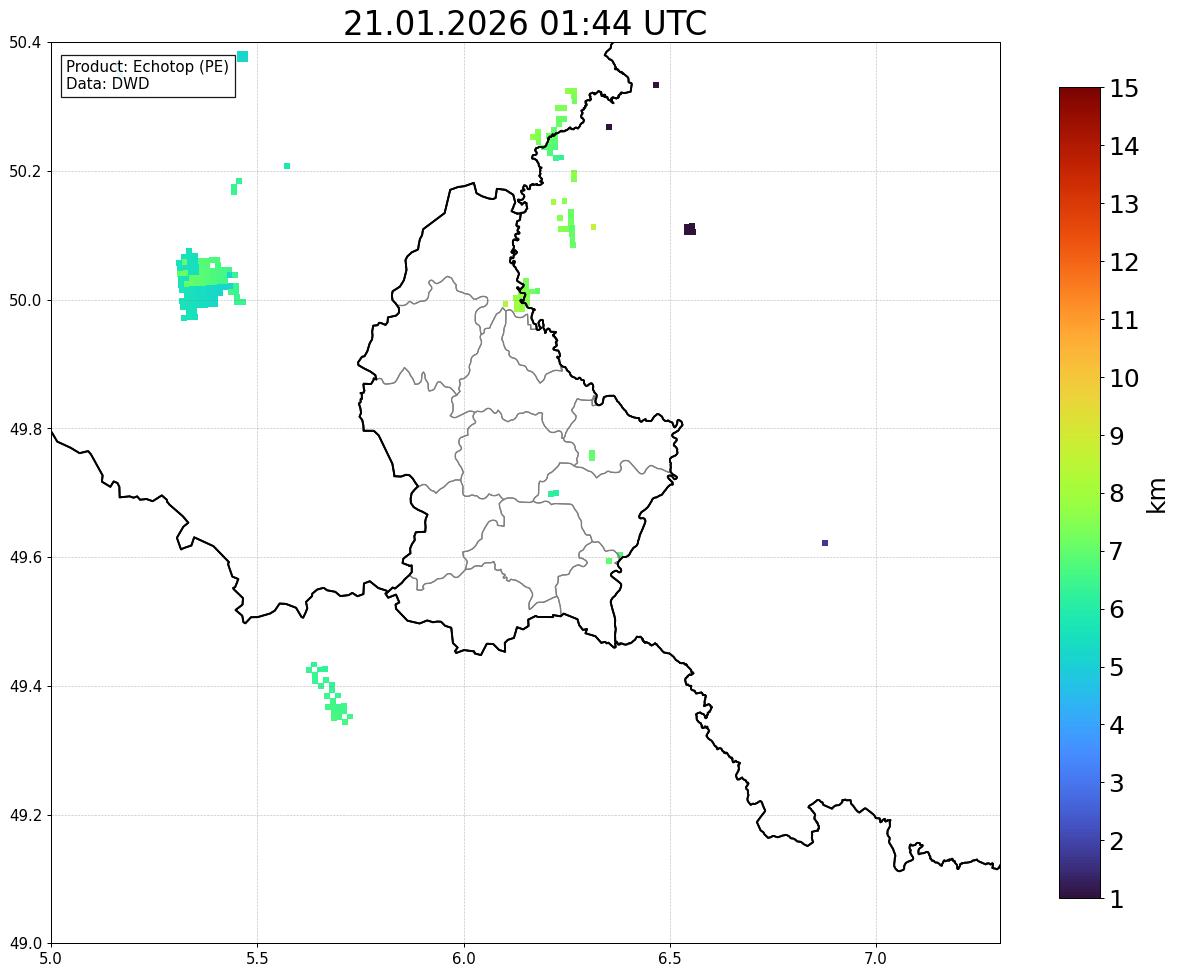Click the colorbar "km" unit label
Viewport: 1178px width, 976px height.
[1157, 495]
